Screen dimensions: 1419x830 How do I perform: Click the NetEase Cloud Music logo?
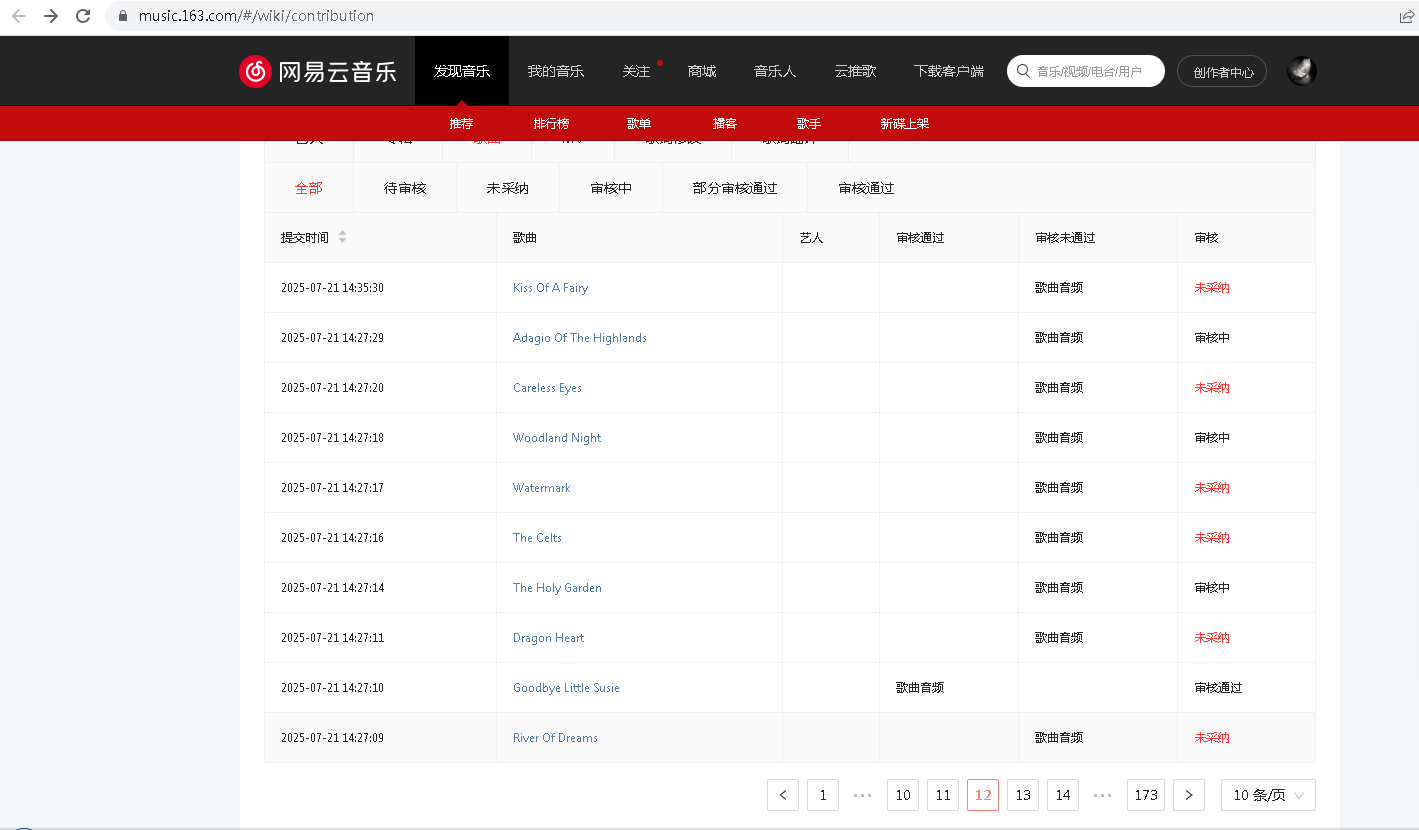pos(318,71)
